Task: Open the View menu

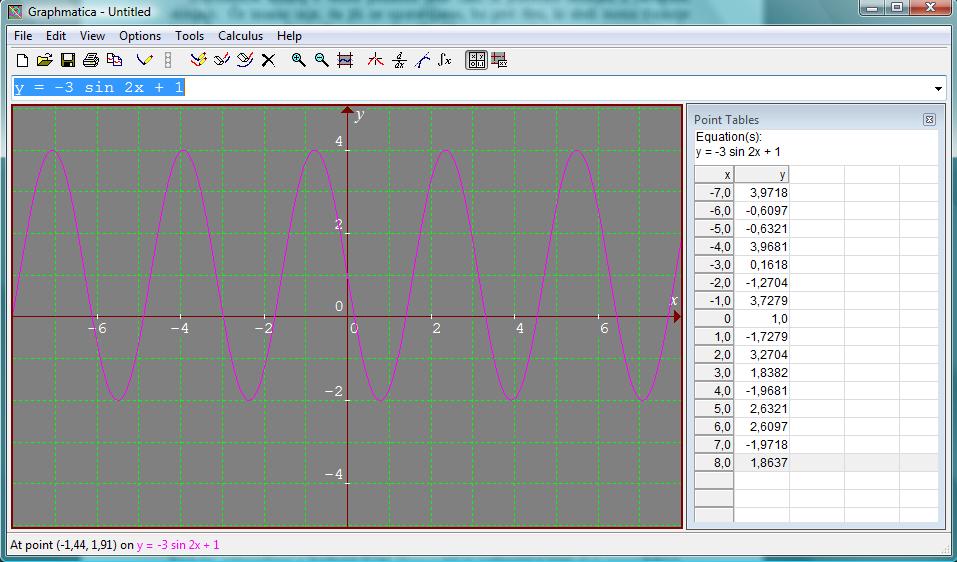Action: (92, 36)
